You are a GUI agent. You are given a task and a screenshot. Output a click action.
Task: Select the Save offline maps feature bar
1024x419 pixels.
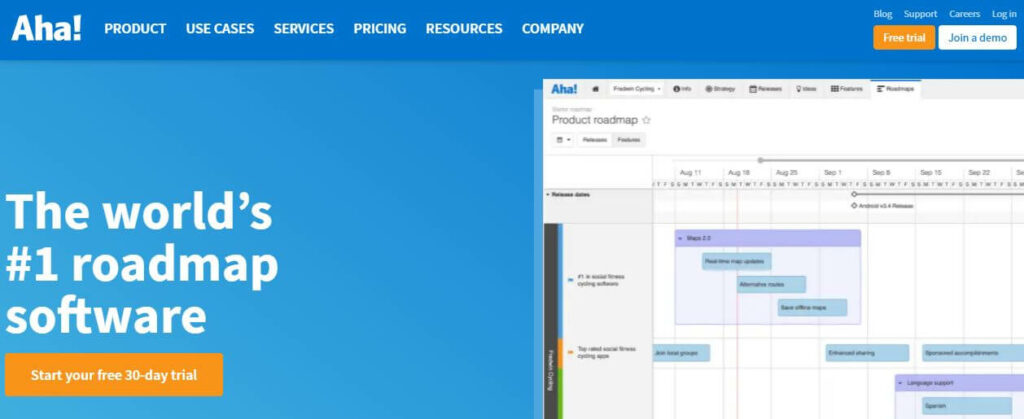tap(812, 307)
